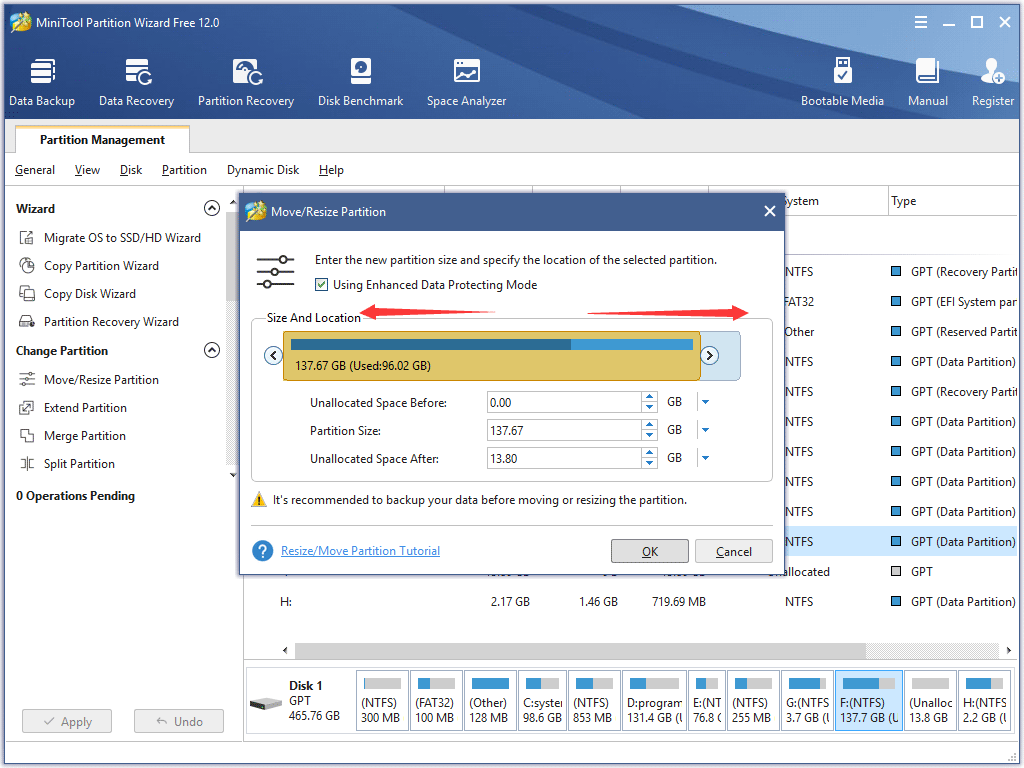This screenshot has height=768, width=1024.
Task: Collapse the Change Partition section
Action: pyautogui.click(x=212, y=350)
